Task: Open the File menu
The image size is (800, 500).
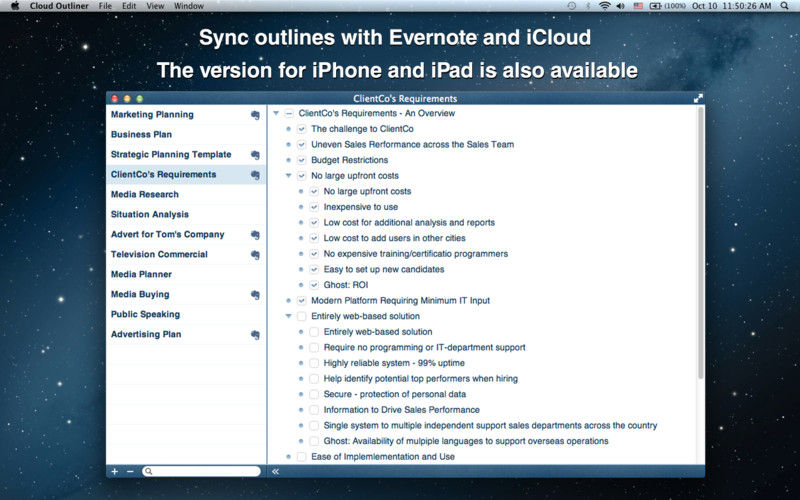Action: (x=105, y=6)
